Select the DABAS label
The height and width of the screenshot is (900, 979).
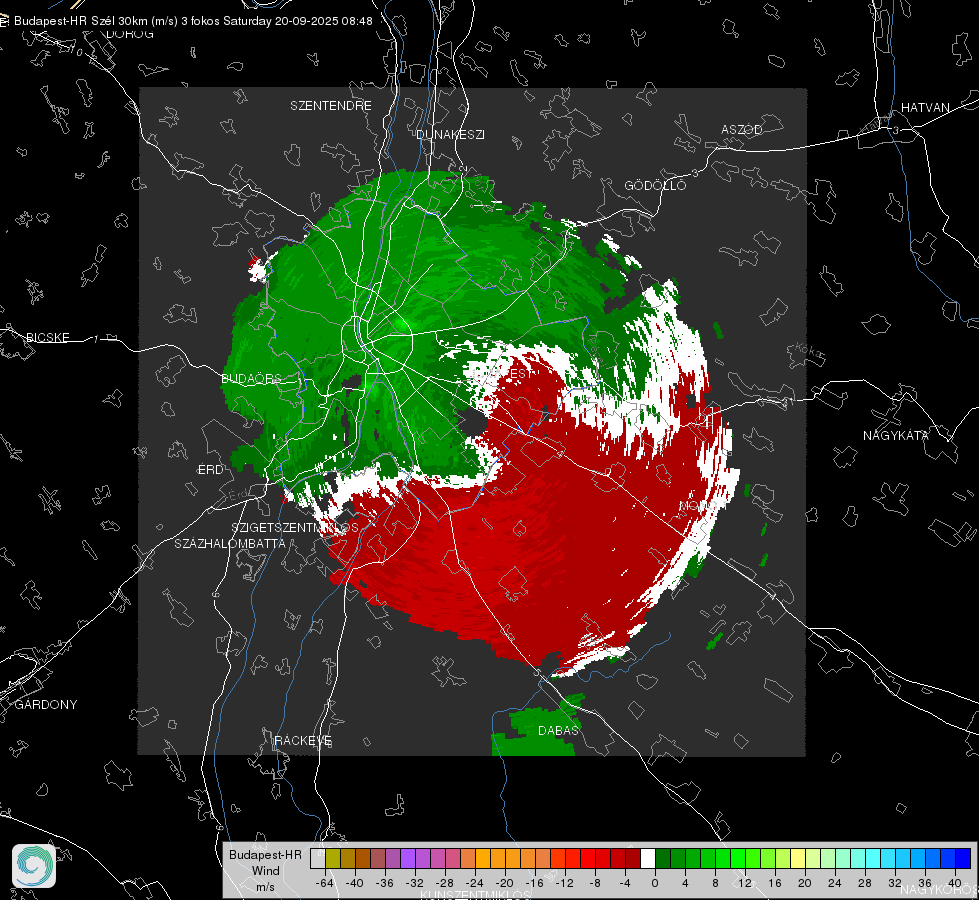[558, 730]
